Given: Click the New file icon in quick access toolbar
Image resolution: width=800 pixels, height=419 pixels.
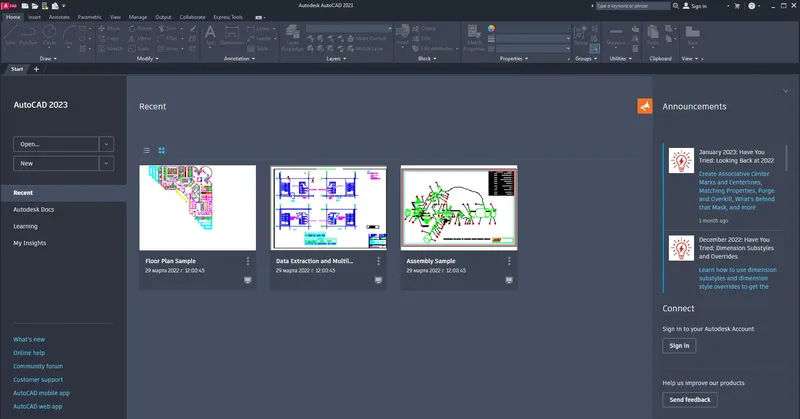Looking at the screenshot, I should click(25, 6).
